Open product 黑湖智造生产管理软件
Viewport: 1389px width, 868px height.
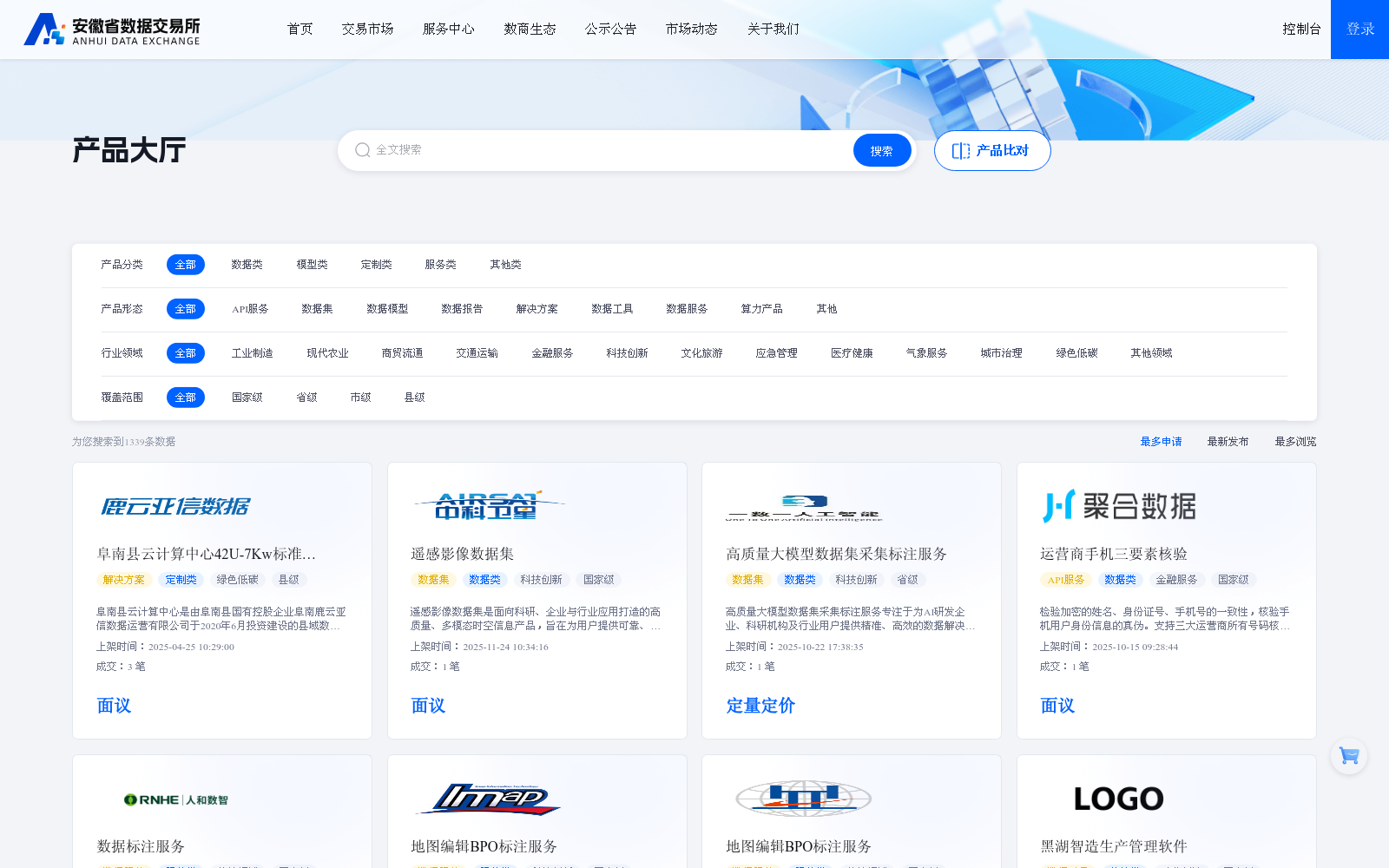pyautogui.click(x=1114, y=846)
